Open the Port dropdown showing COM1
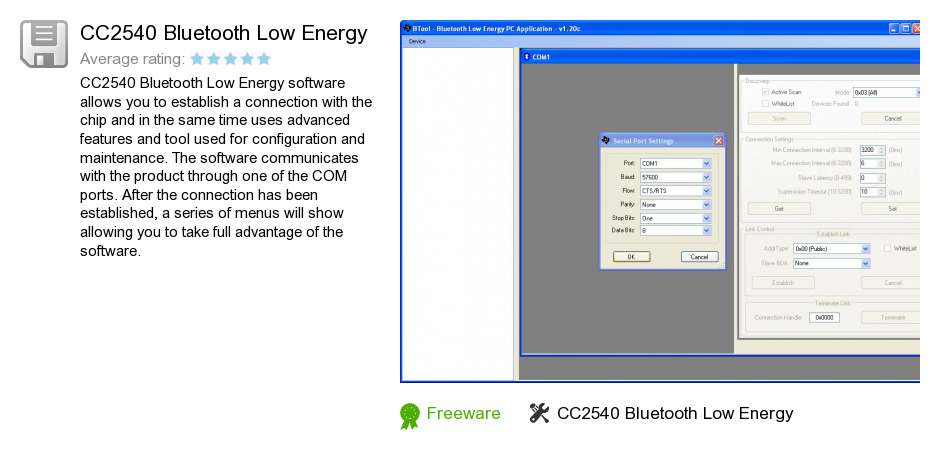Image resolution: width=940 pixels, height=460 pixels. 676,163
